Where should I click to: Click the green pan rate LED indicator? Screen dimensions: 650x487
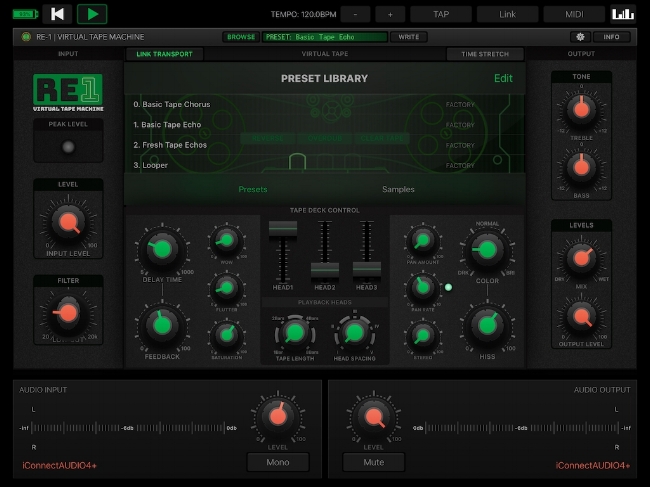(448, 287)
